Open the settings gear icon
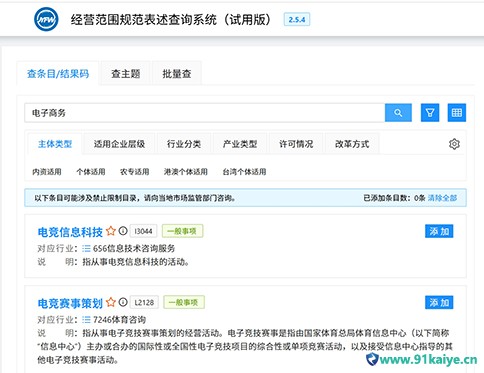 pyautogui.click(x=454, y=144)
